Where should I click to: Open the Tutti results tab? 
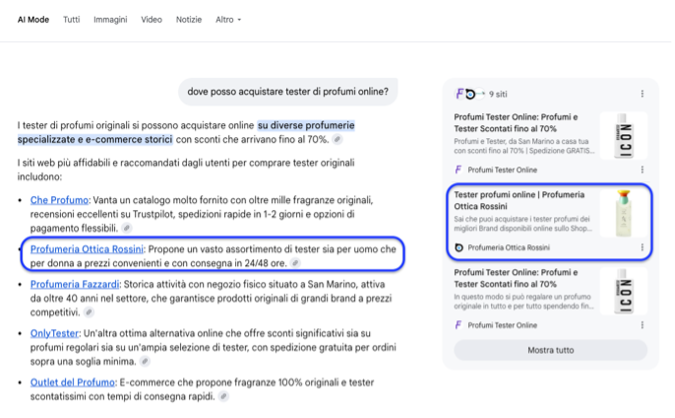71,20
